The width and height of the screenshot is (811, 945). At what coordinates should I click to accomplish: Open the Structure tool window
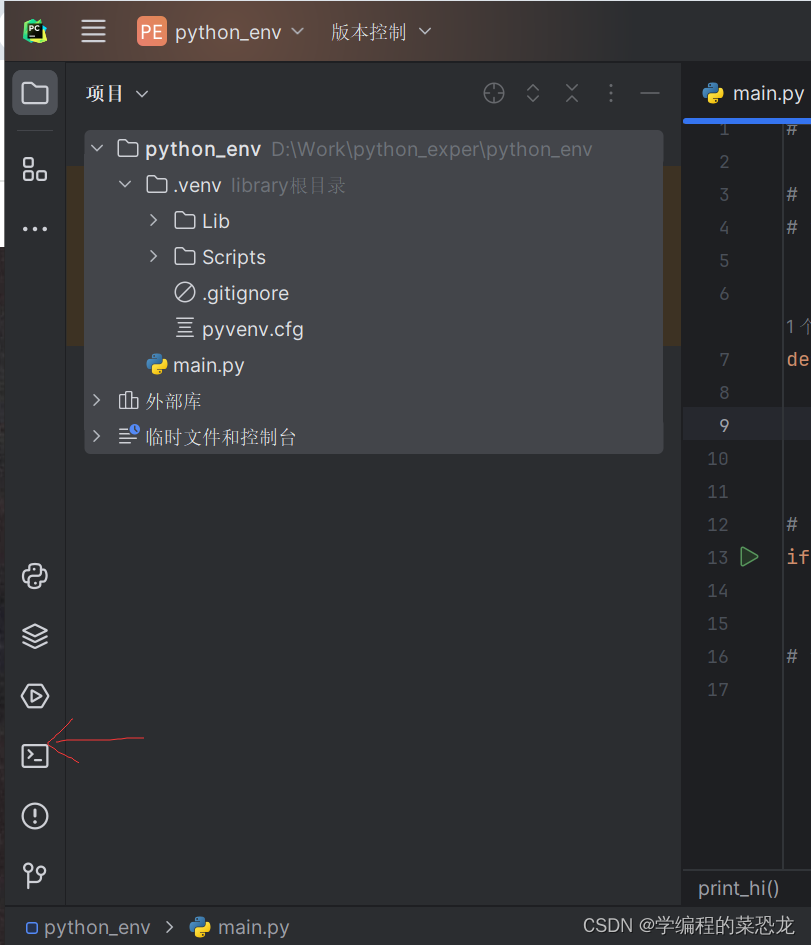click(34, 169)
